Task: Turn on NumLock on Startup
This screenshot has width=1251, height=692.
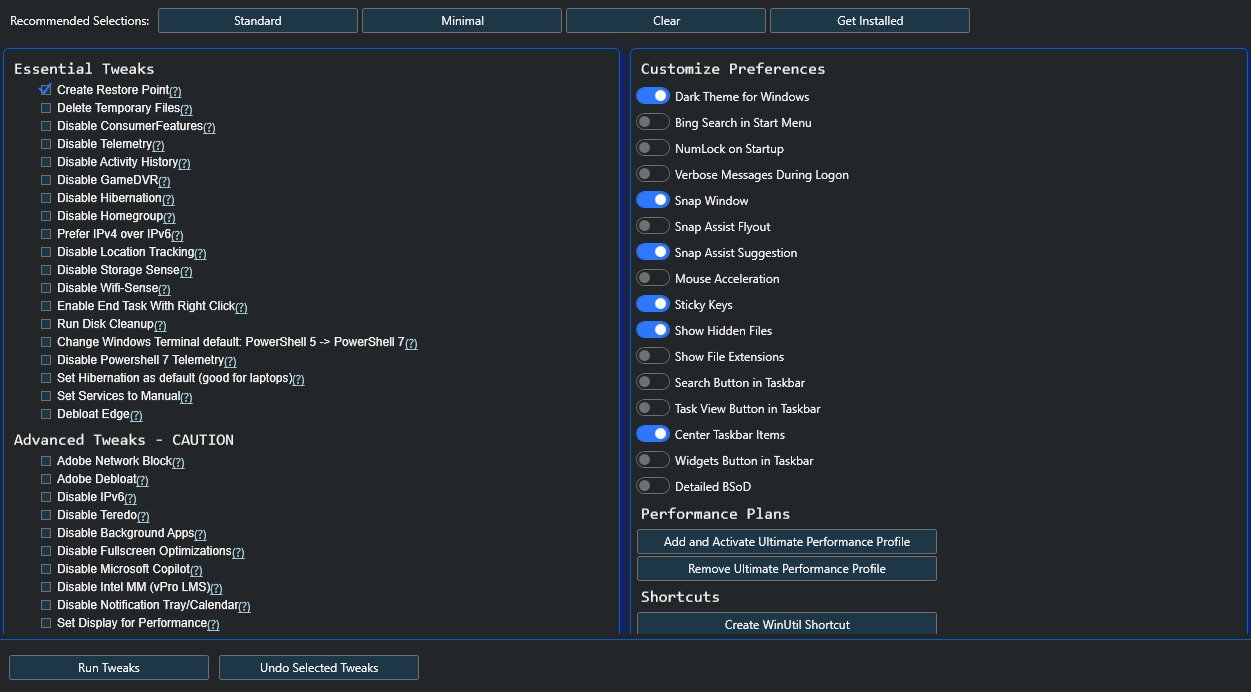Action: (x=653, y=148)
